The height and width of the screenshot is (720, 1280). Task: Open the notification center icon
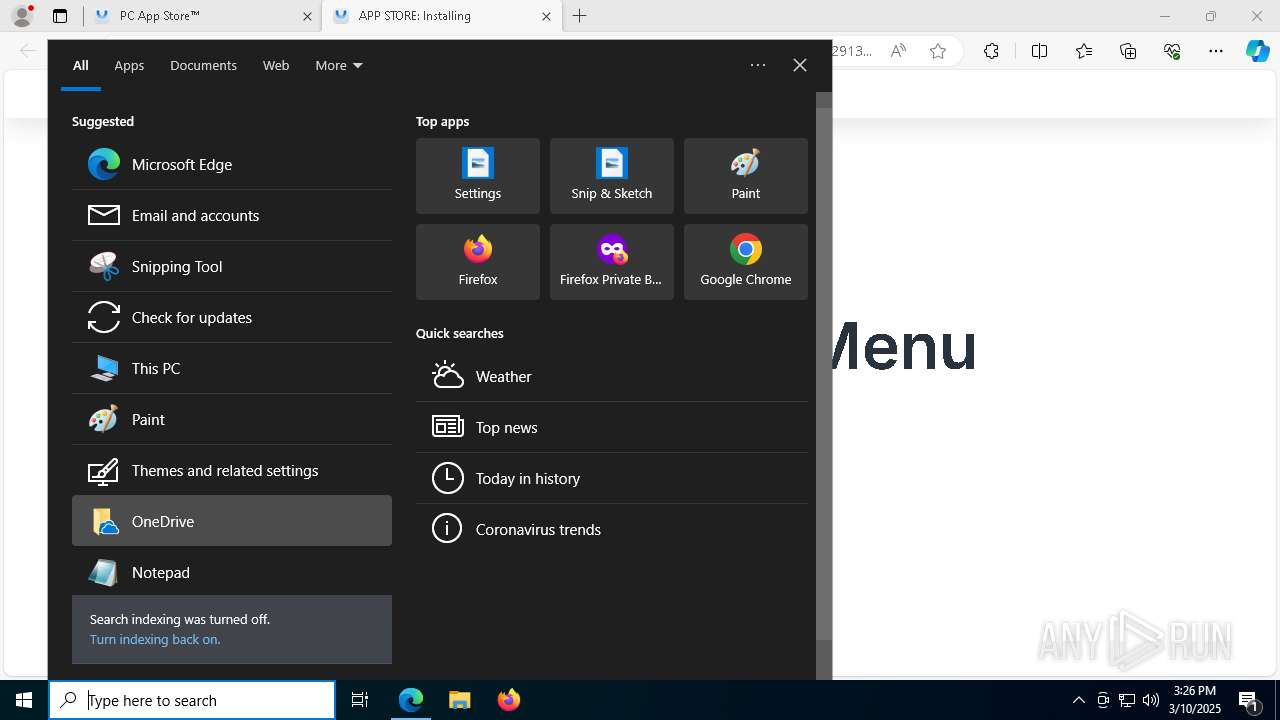pyautogui.click(x=1249, y=700)
